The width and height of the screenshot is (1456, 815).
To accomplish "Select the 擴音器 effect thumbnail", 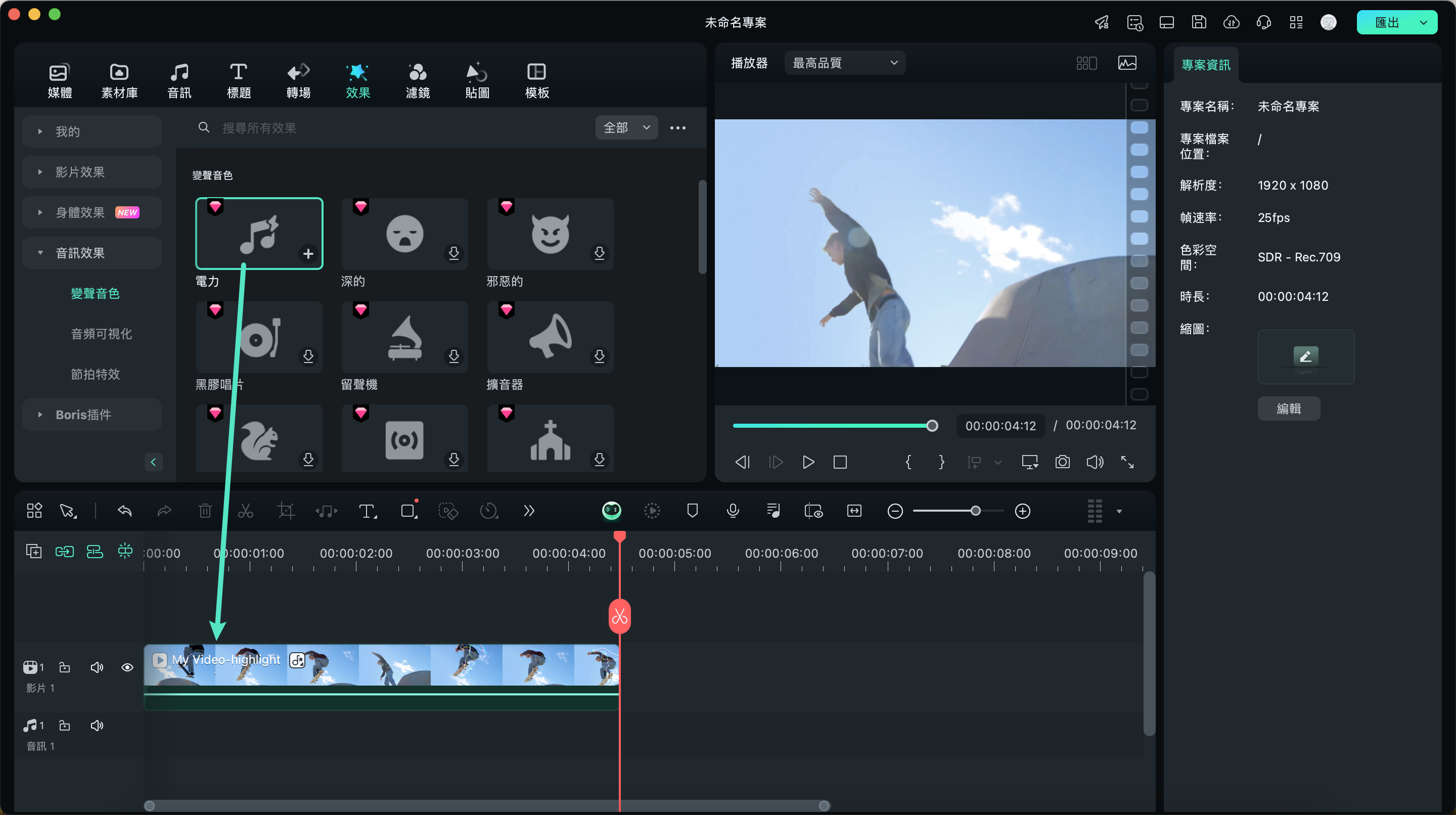I will coord(550,337).
